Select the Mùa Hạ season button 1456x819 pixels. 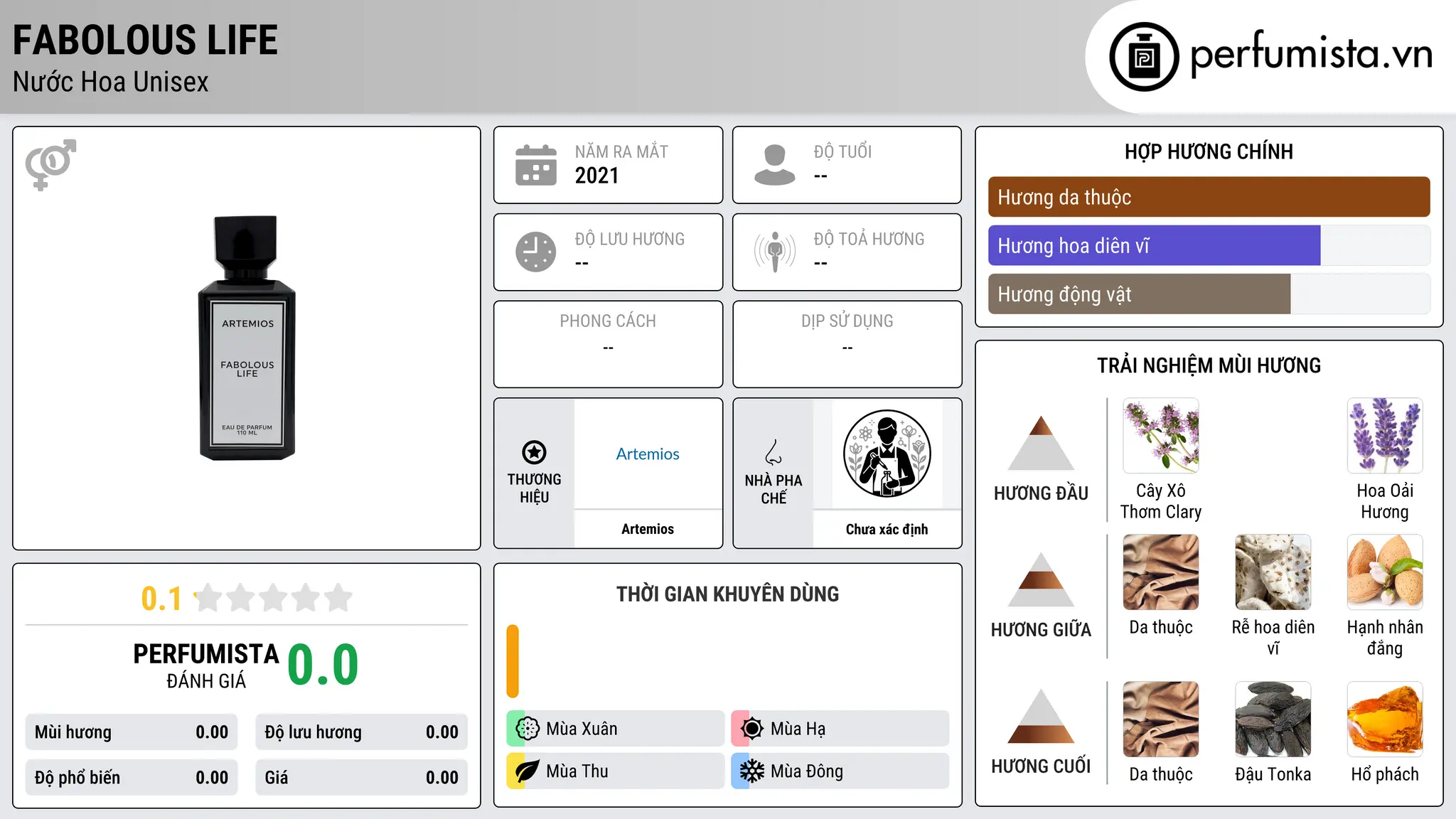(840, 729)
